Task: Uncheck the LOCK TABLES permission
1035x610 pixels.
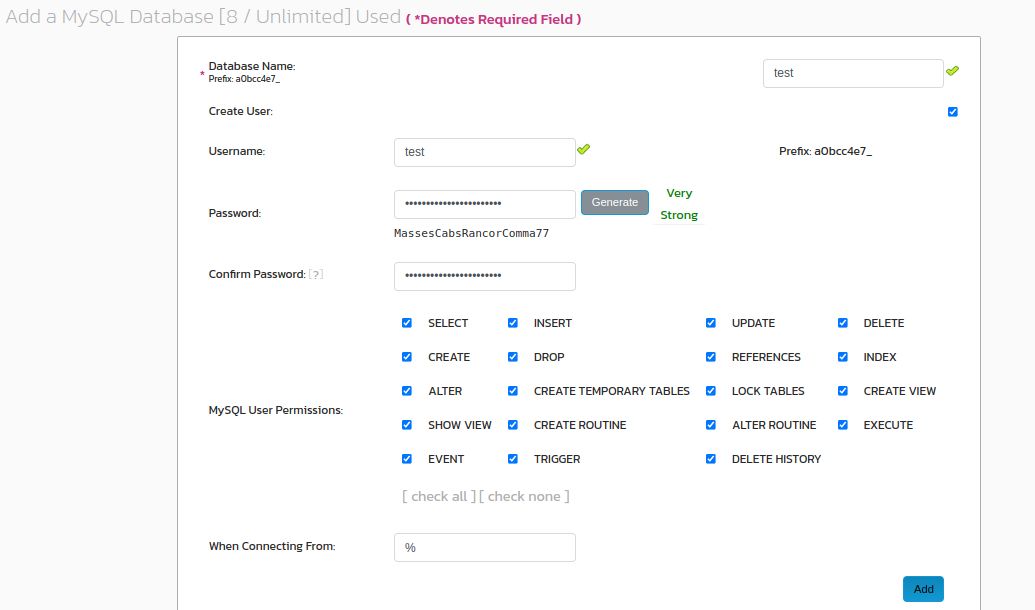Action: click(x=711, y=390)
